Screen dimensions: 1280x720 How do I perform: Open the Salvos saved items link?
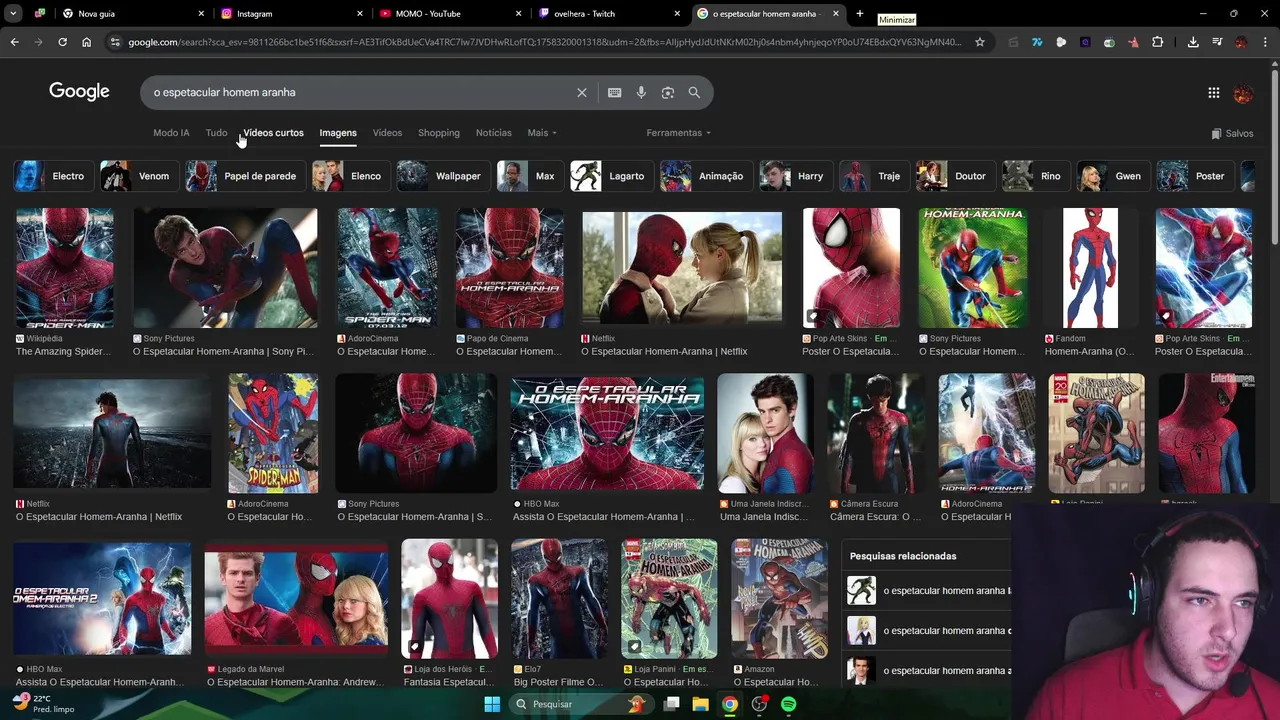tap(1232, 133)
